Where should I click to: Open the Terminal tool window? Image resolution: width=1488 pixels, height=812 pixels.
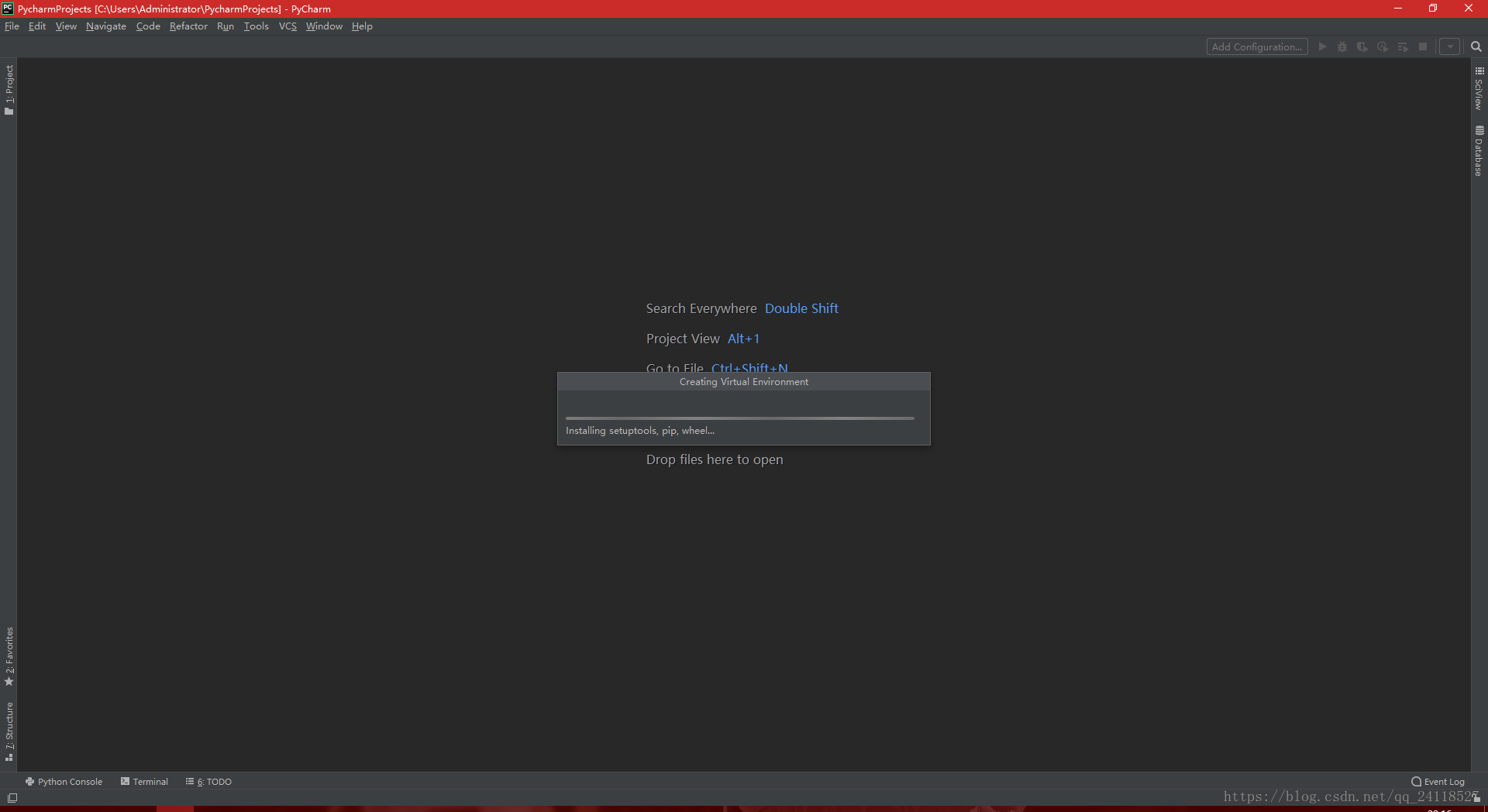tap(144, 782)
